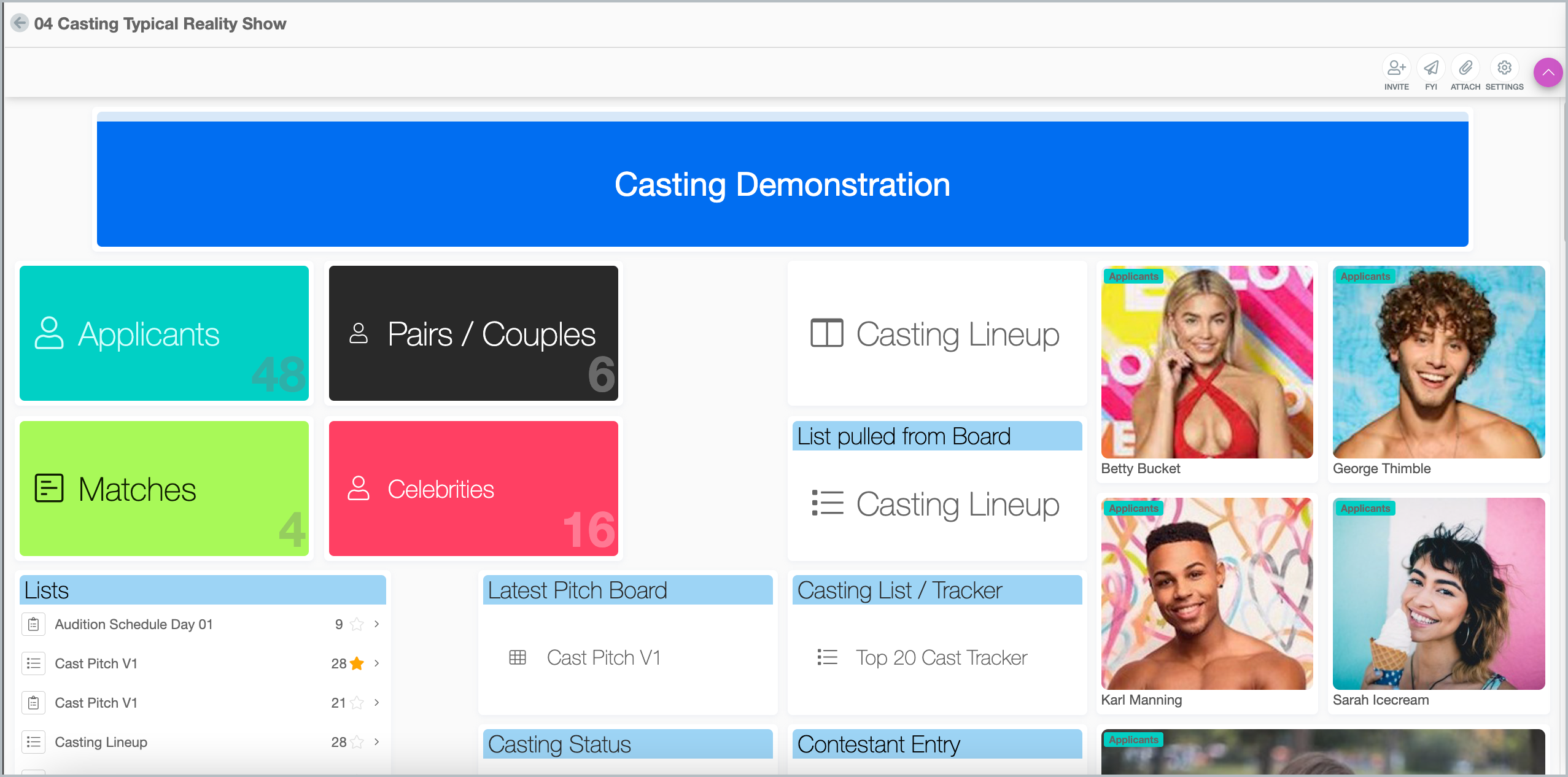Collapse the toolbar with the pink chevron button
The width and height of the screenshot is (1568, 777).
[1548, 72]
